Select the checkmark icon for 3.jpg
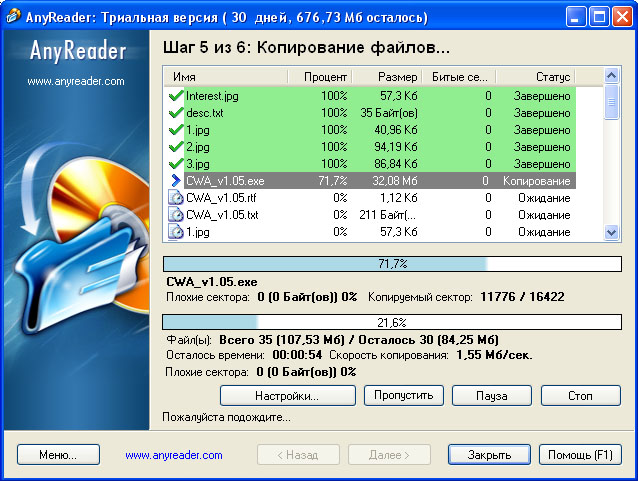This screenshot has width=638, height=481. [176, 164]
